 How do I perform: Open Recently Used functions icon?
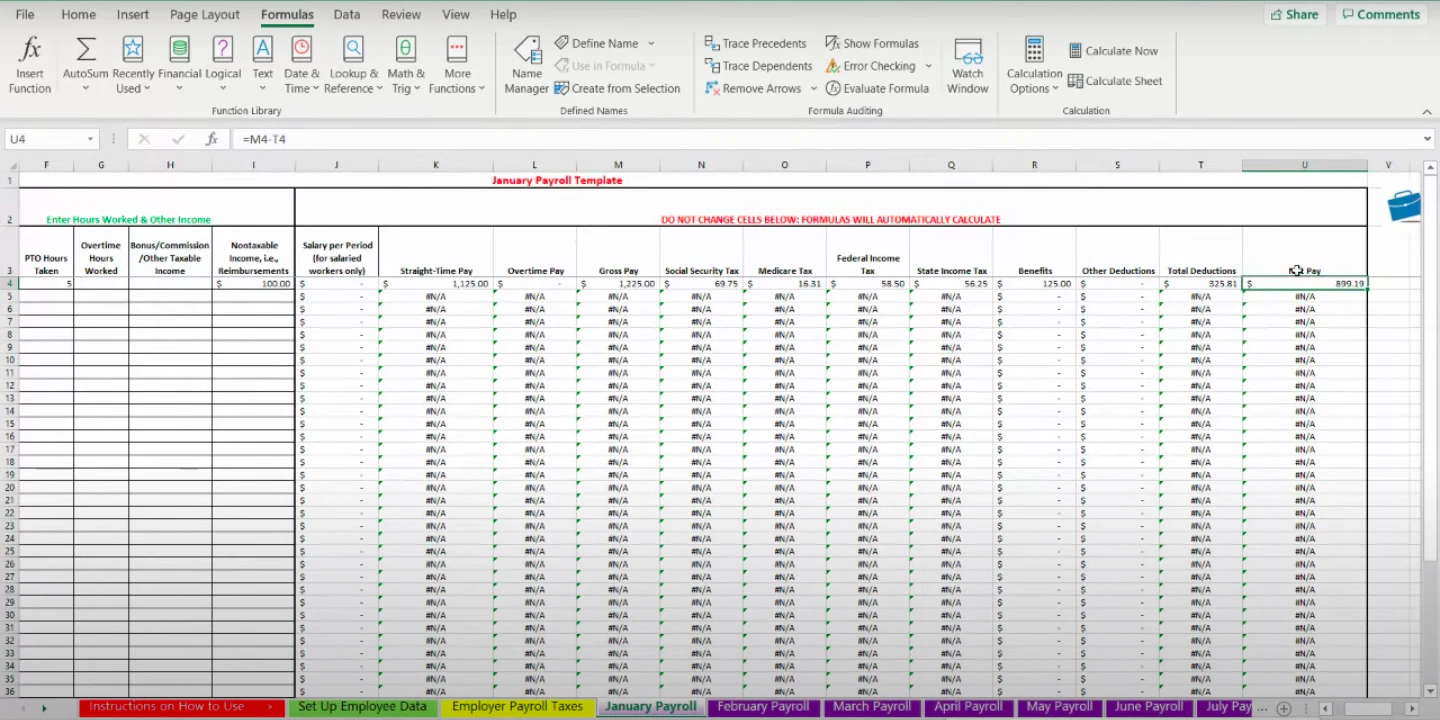(132, 49)
